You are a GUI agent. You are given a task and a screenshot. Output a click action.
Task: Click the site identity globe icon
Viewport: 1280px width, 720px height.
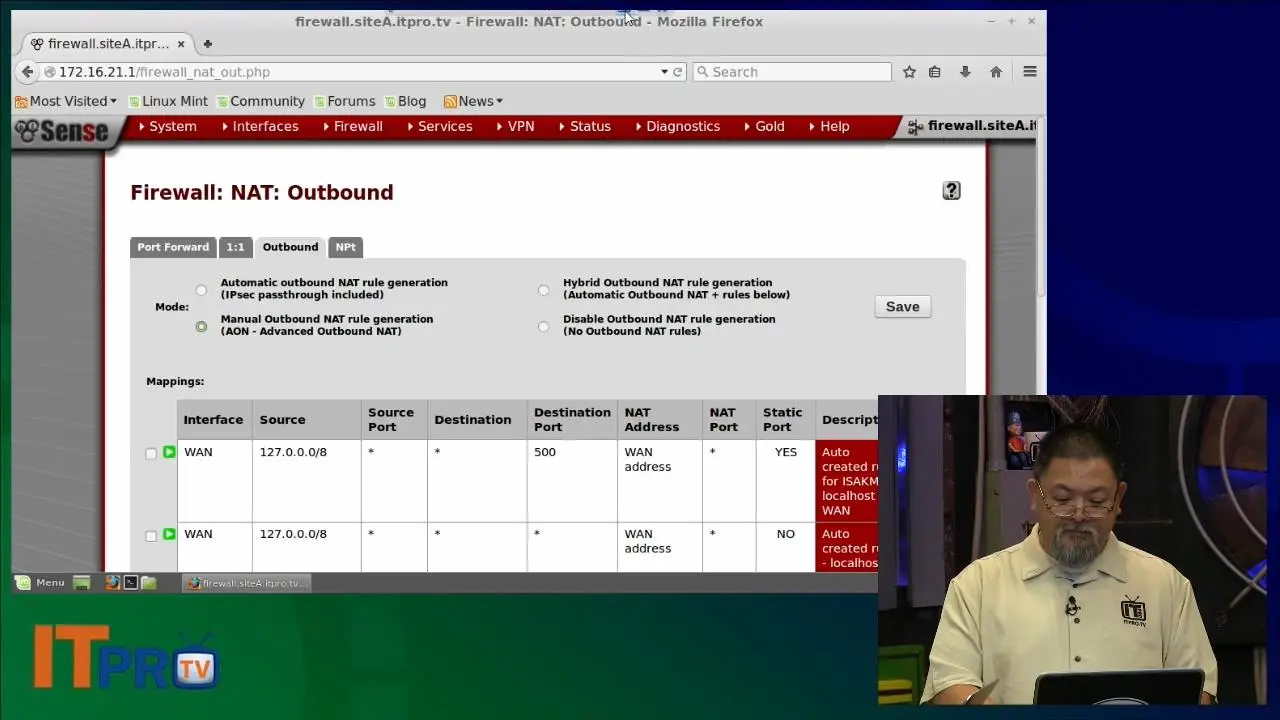pyautogui.click(x=50, y=72)
